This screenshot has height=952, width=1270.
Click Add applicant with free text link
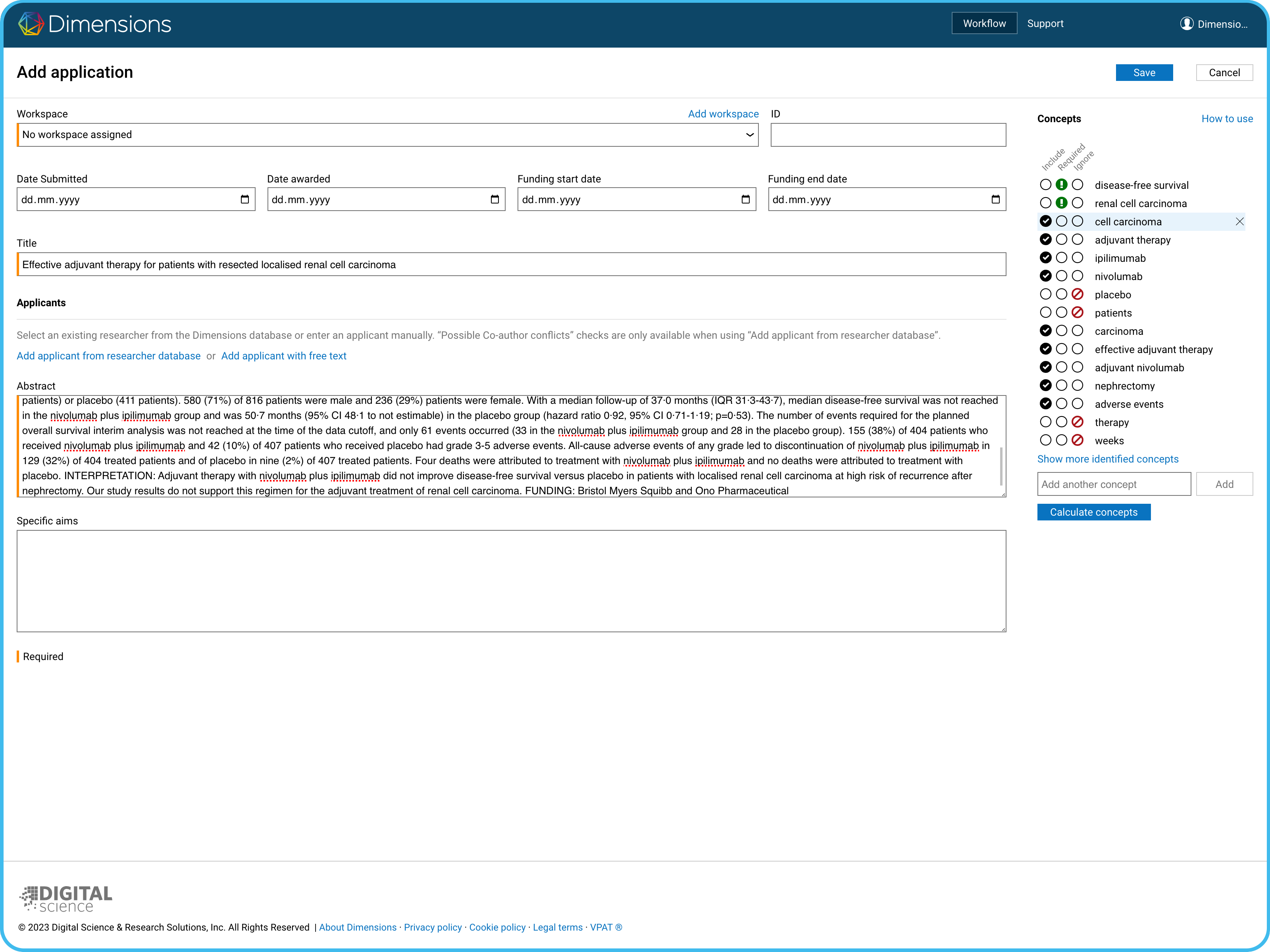coord(284,356)
